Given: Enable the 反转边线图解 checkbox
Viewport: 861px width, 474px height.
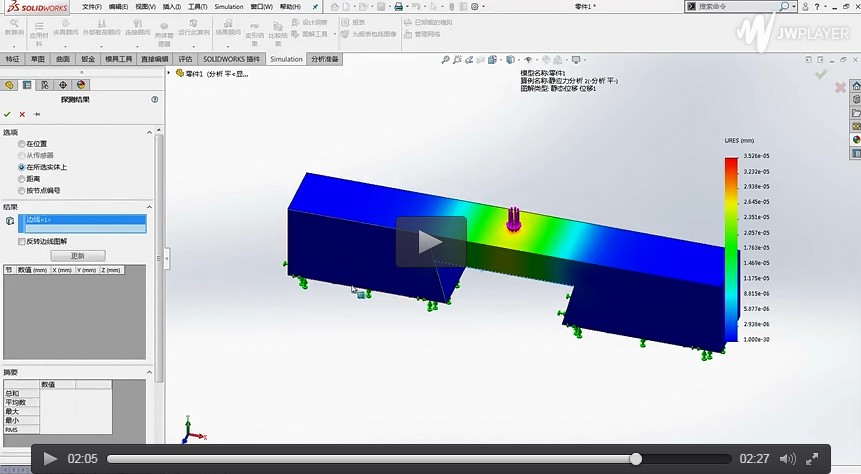Looking at the screenshot, I should point(22,241).
